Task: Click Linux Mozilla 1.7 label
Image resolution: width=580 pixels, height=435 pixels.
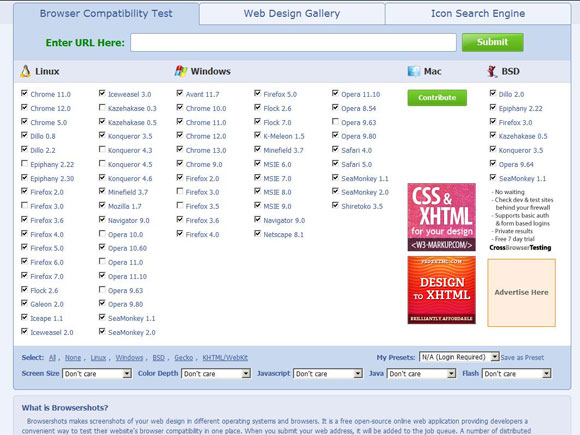Action: [x=125, y=206]
